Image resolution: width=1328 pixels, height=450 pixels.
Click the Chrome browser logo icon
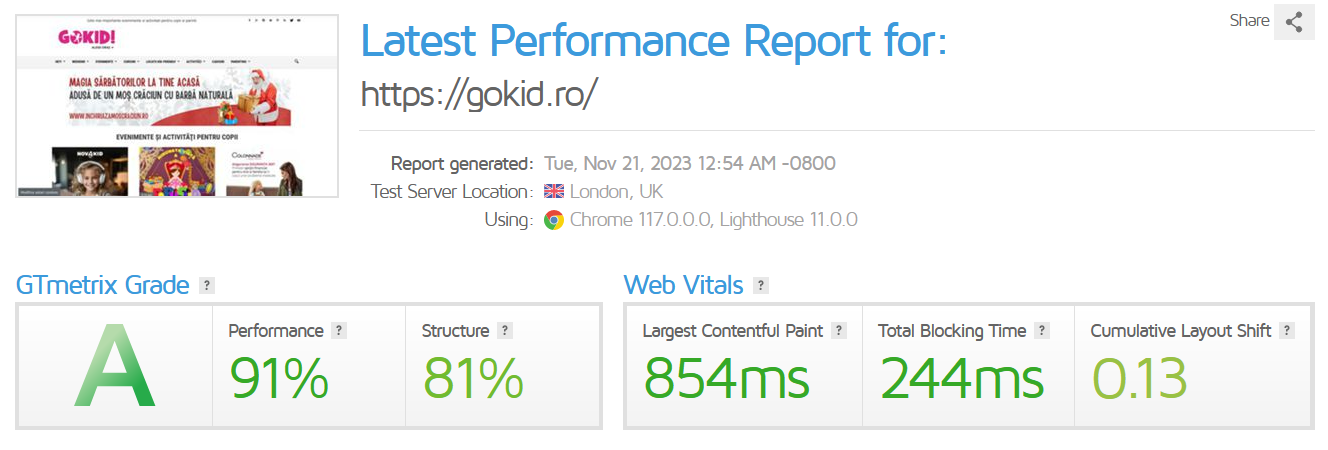click(553, 220)
